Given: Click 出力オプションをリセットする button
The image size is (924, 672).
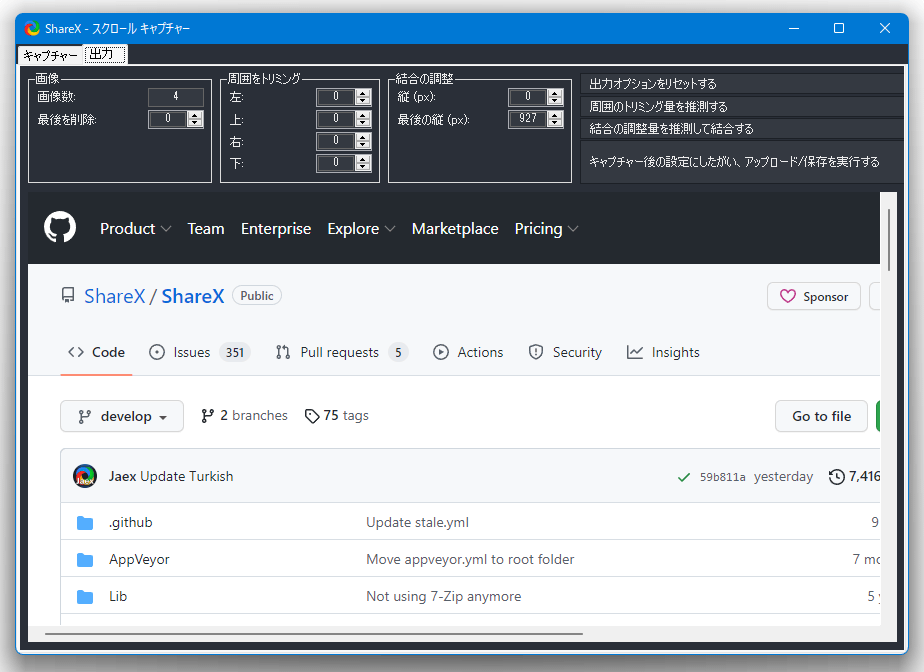Looking at the screenshot, I should 742,84.
